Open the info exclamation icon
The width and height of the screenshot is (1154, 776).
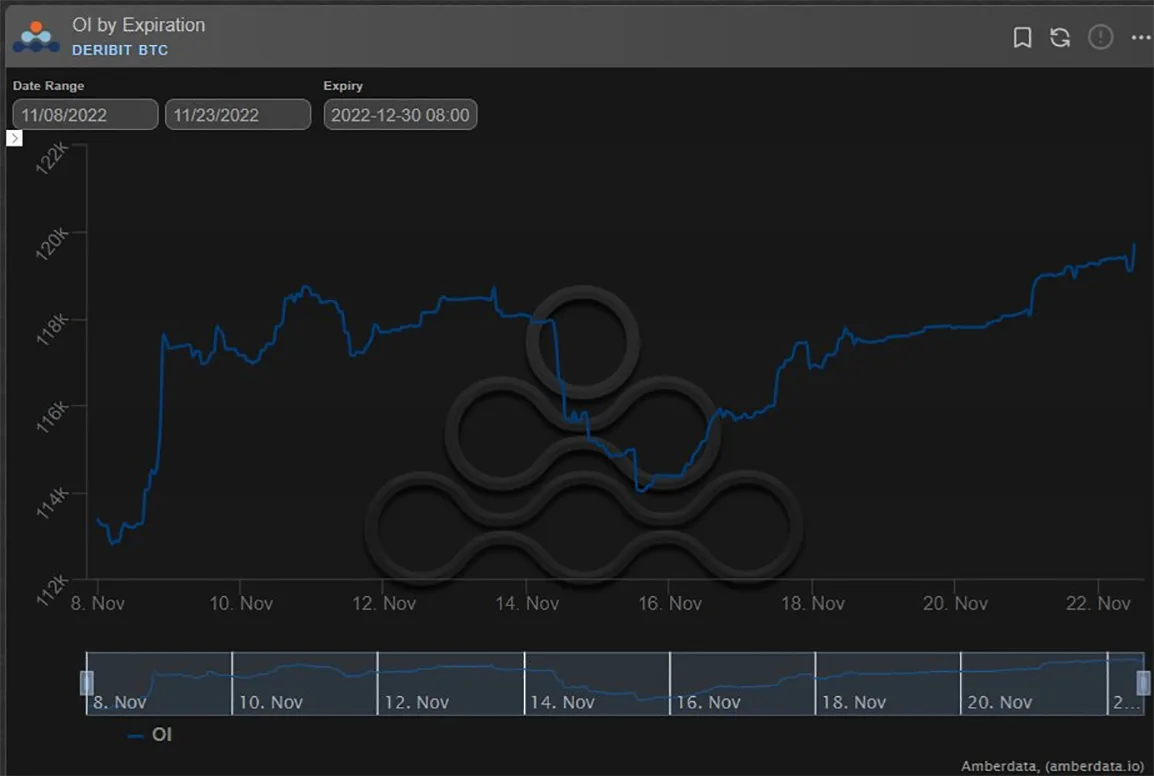click(x=1100, y=37)
